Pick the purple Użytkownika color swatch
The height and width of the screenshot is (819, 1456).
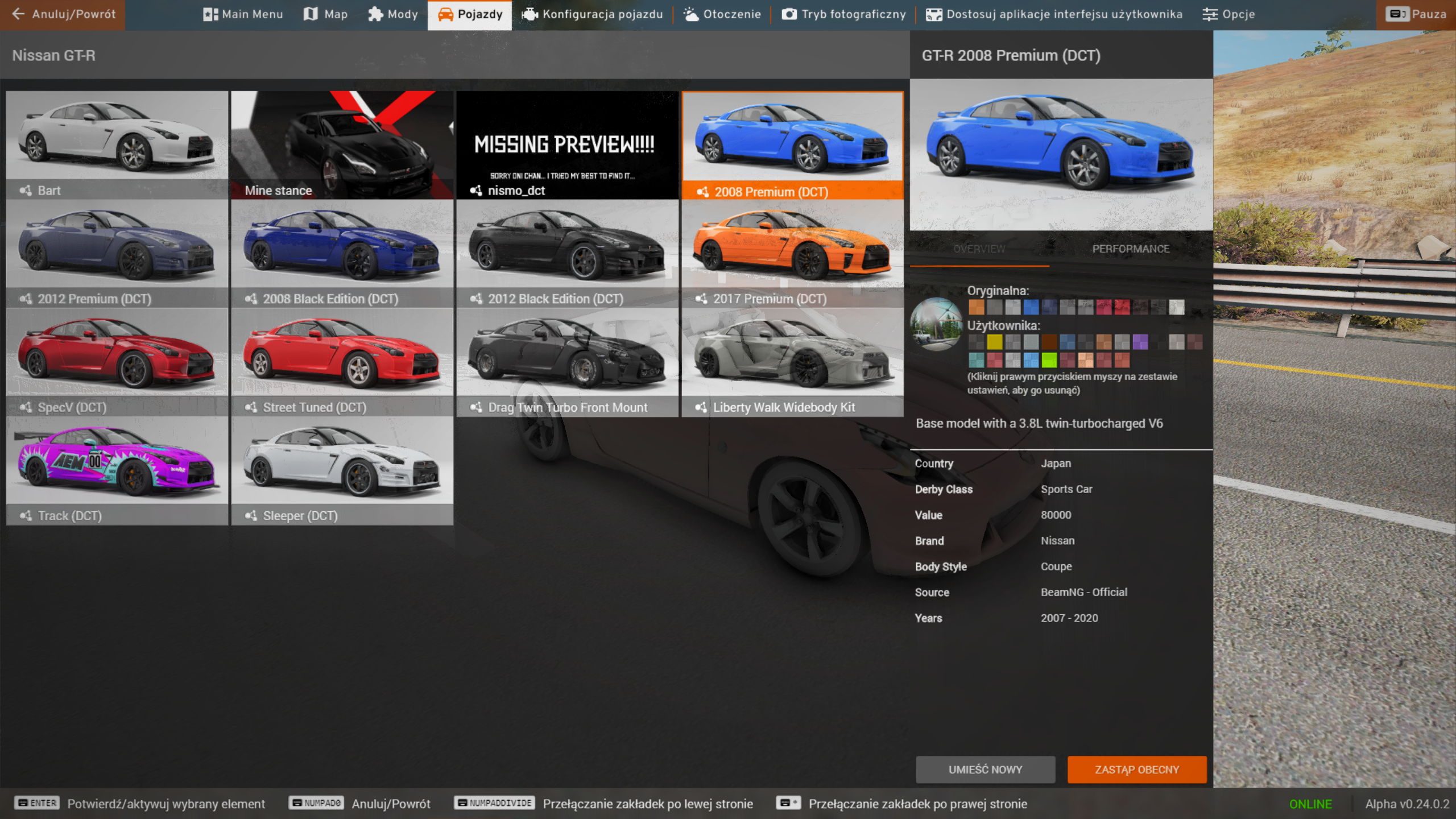(1140, 342)
